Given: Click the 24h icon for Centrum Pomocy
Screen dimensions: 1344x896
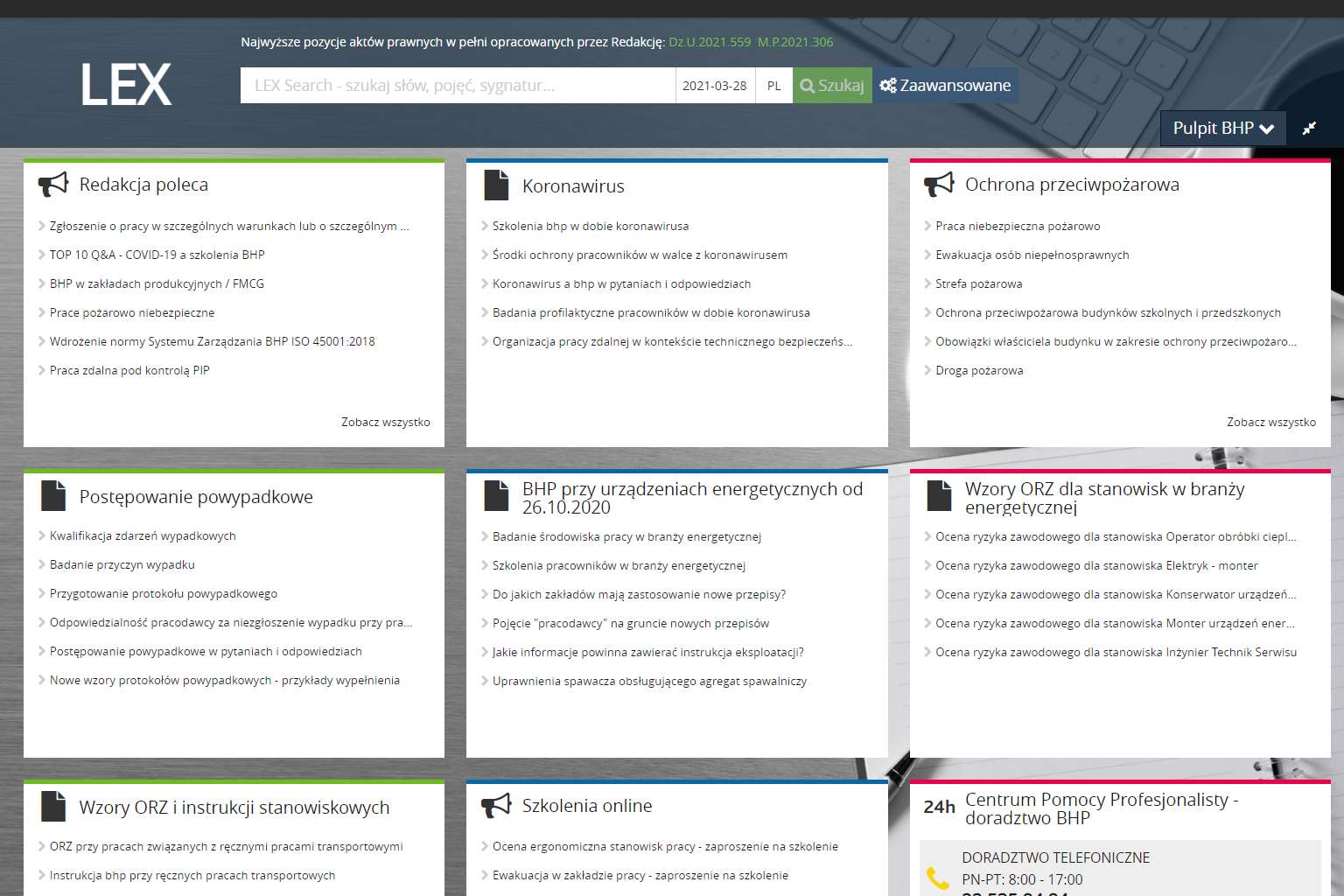Looking at the screenshot, I should (939, 808).
